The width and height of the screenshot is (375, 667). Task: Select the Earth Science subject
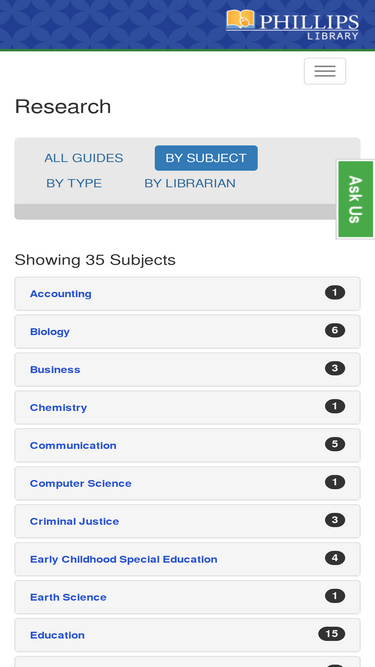(x=68, y=597)
